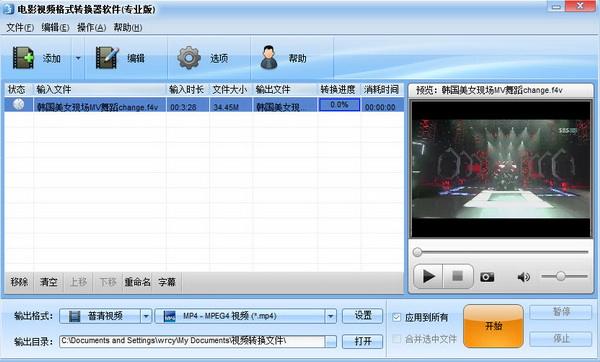Click the 移除 (remove) button

[19, 282]
